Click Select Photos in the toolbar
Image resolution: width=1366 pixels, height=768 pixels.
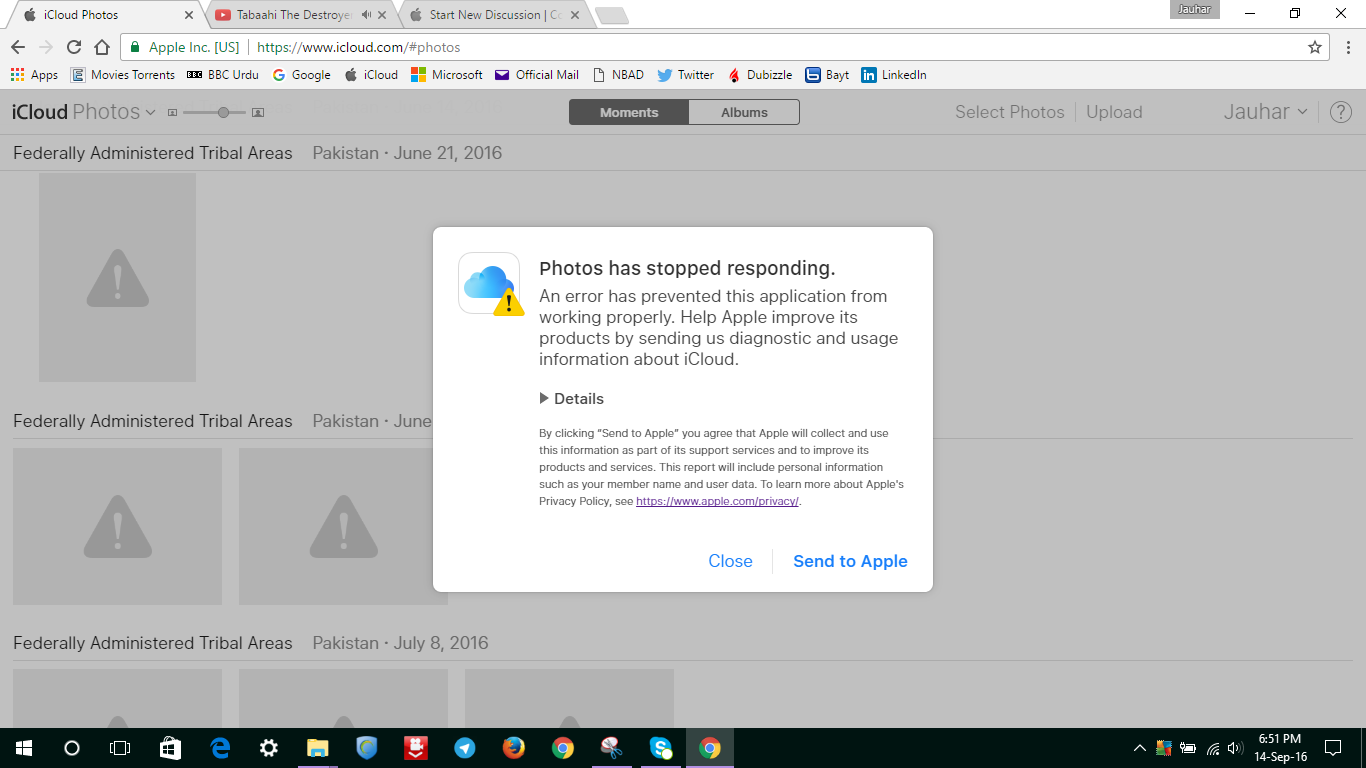(1010, 112)
